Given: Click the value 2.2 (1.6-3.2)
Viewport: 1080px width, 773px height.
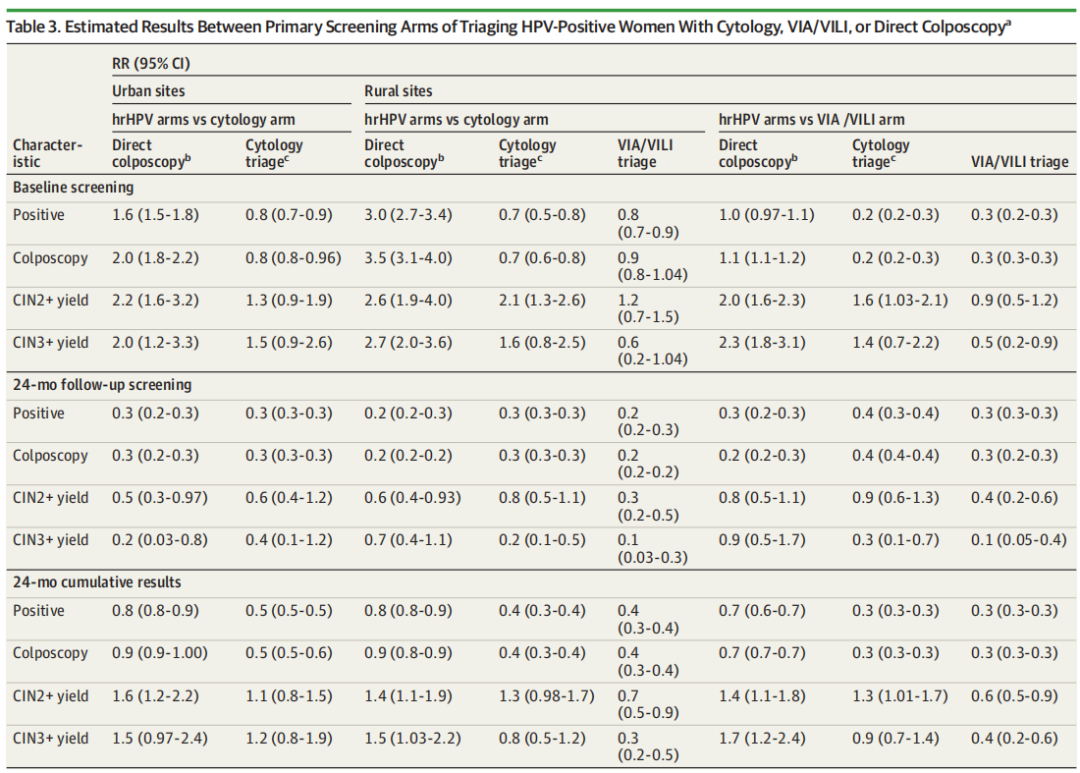Looking at the screenshot, I should 155,300.
